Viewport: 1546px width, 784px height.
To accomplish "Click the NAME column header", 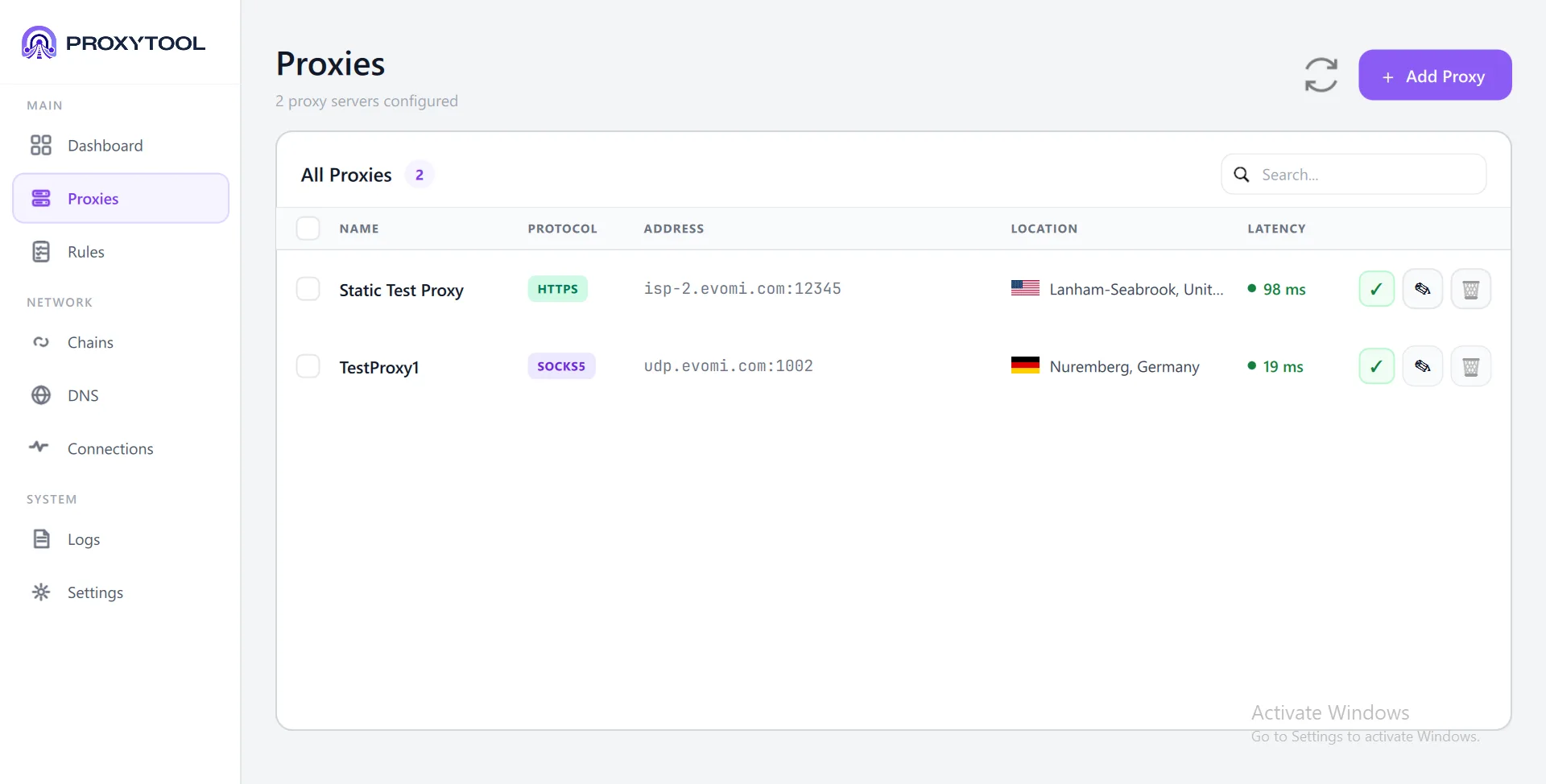I will click(x=359, y=229).
